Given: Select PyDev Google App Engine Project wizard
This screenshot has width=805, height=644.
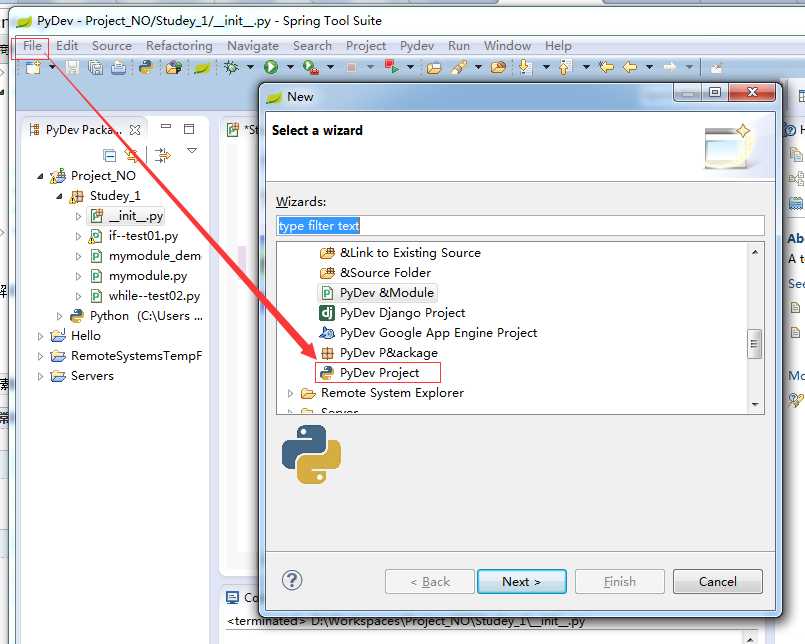Looking at the screenshot, I should pyautogui.click(x=428, y=333).
